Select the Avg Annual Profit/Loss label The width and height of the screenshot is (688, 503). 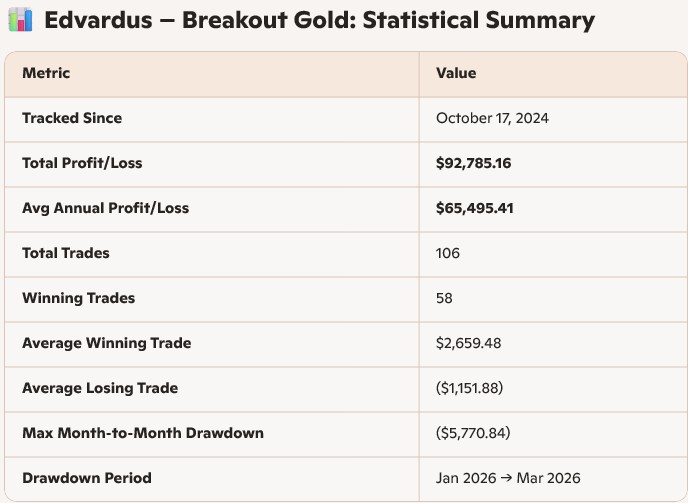[105, 208]
